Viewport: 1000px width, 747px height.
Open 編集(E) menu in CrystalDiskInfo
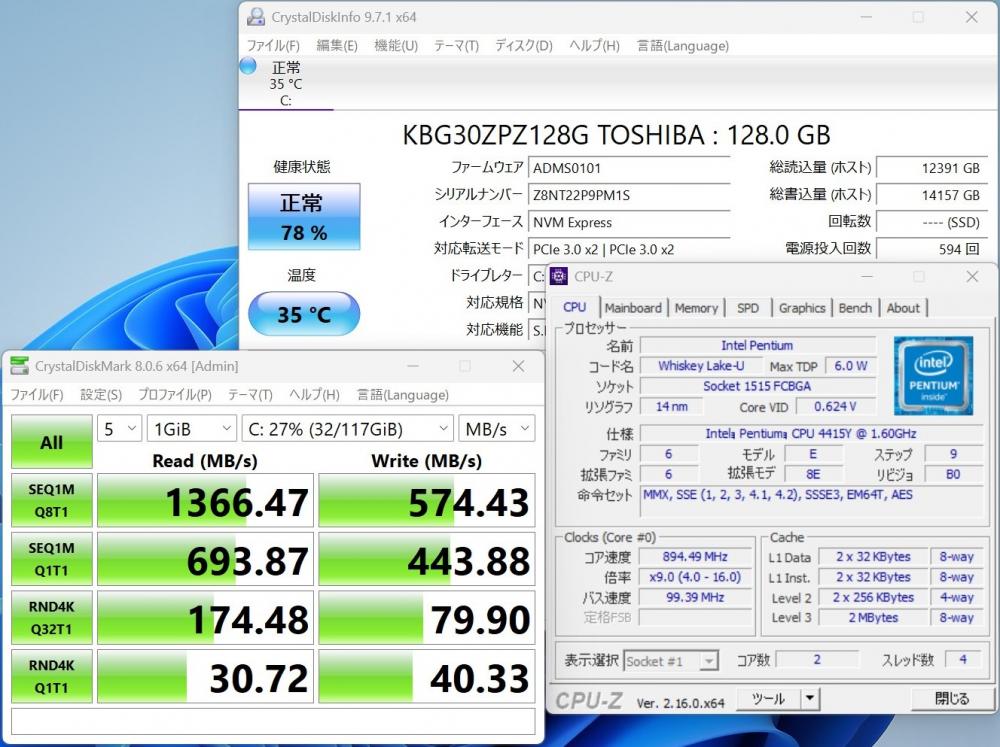pyautogui.click(x=337, y=46)
